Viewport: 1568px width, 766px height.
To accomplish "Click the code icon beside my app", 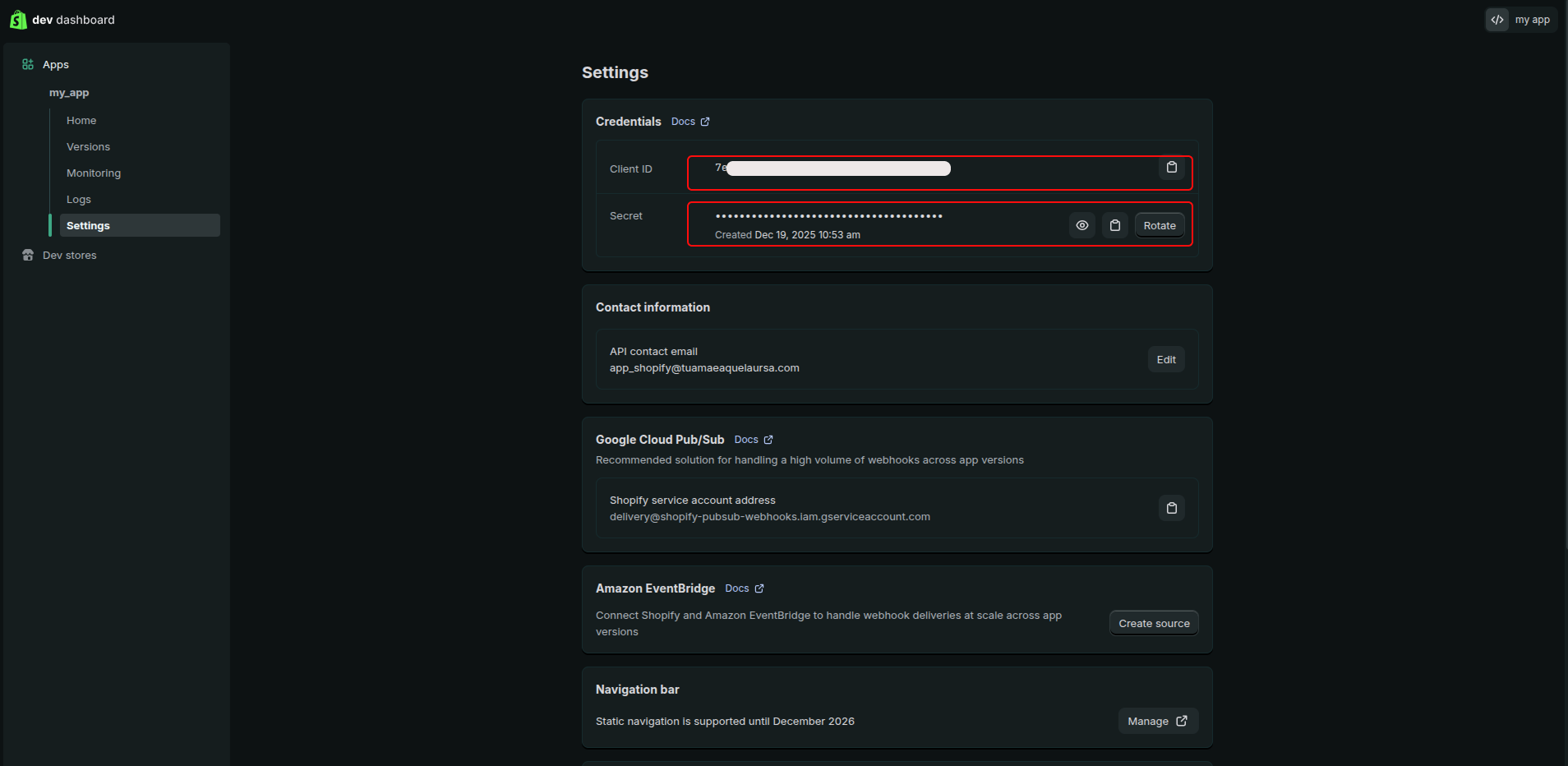I will coord(1497,20).
